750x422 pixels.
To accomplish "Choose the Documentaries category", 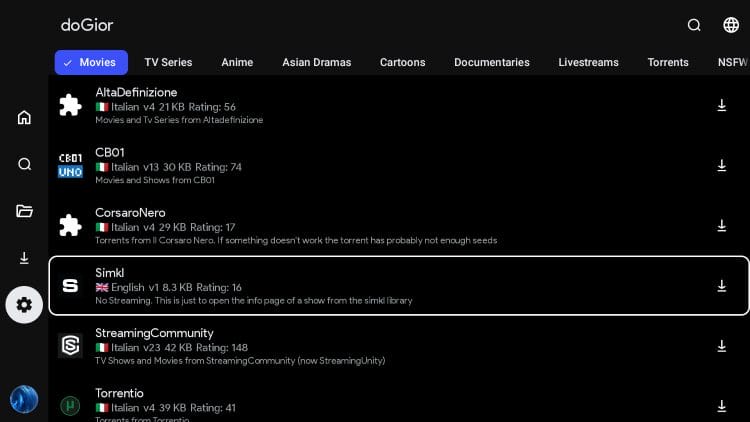I will (491, 62).
